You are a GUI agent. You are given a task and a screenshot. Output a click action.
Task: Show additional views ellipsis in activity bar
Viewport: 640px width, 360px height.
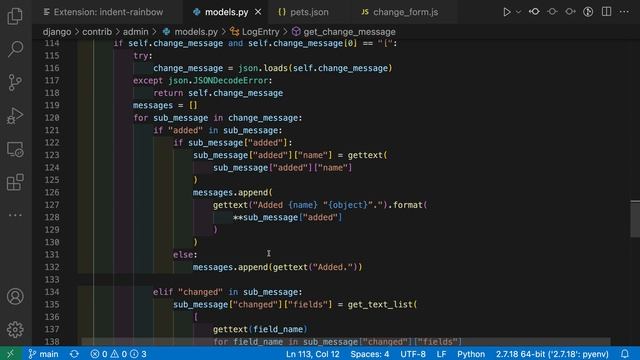[x=15, y=215]
